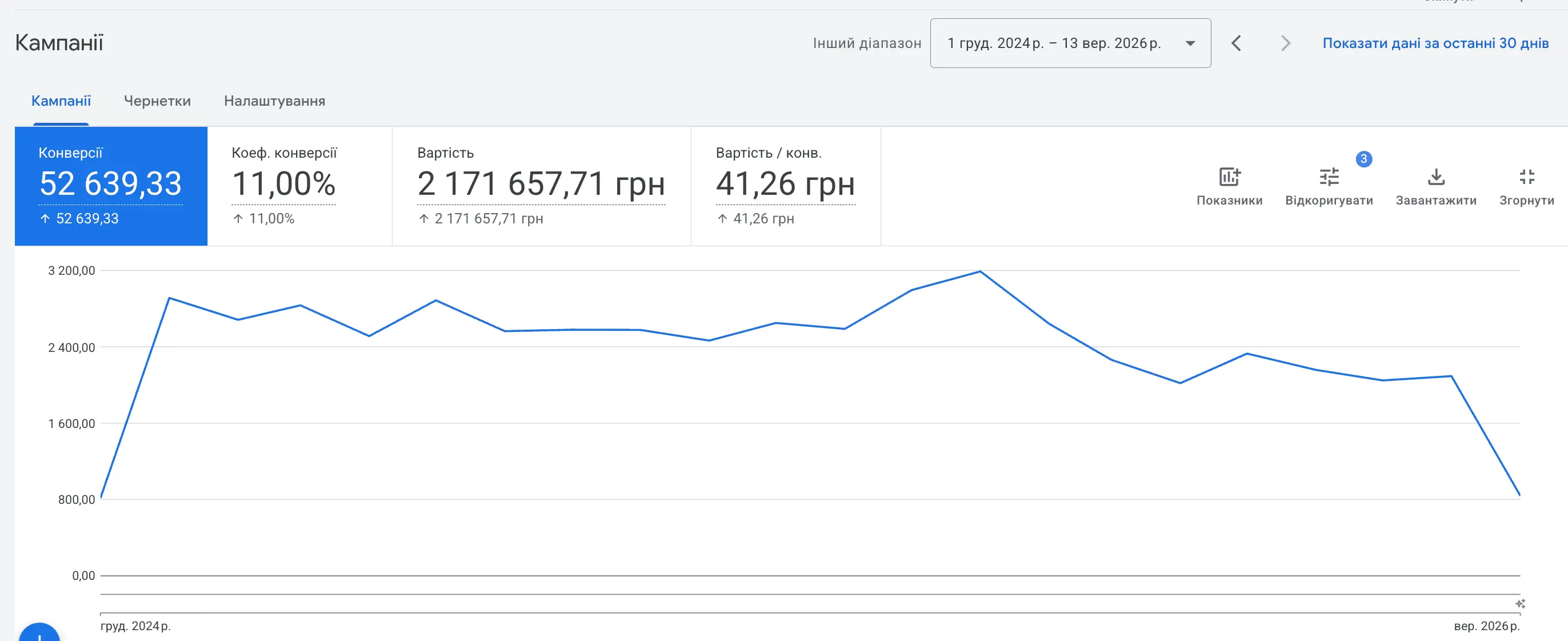Click the 2 400,00 axis label
The image size is (1568, 641).
click(72, 347)
